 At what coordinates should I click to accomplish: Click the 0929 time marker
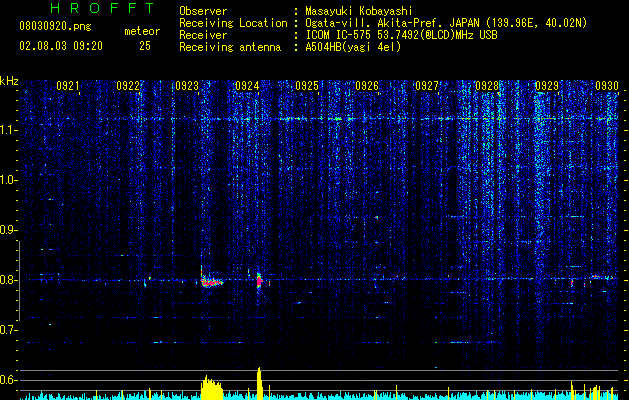[x=547, y=86]
